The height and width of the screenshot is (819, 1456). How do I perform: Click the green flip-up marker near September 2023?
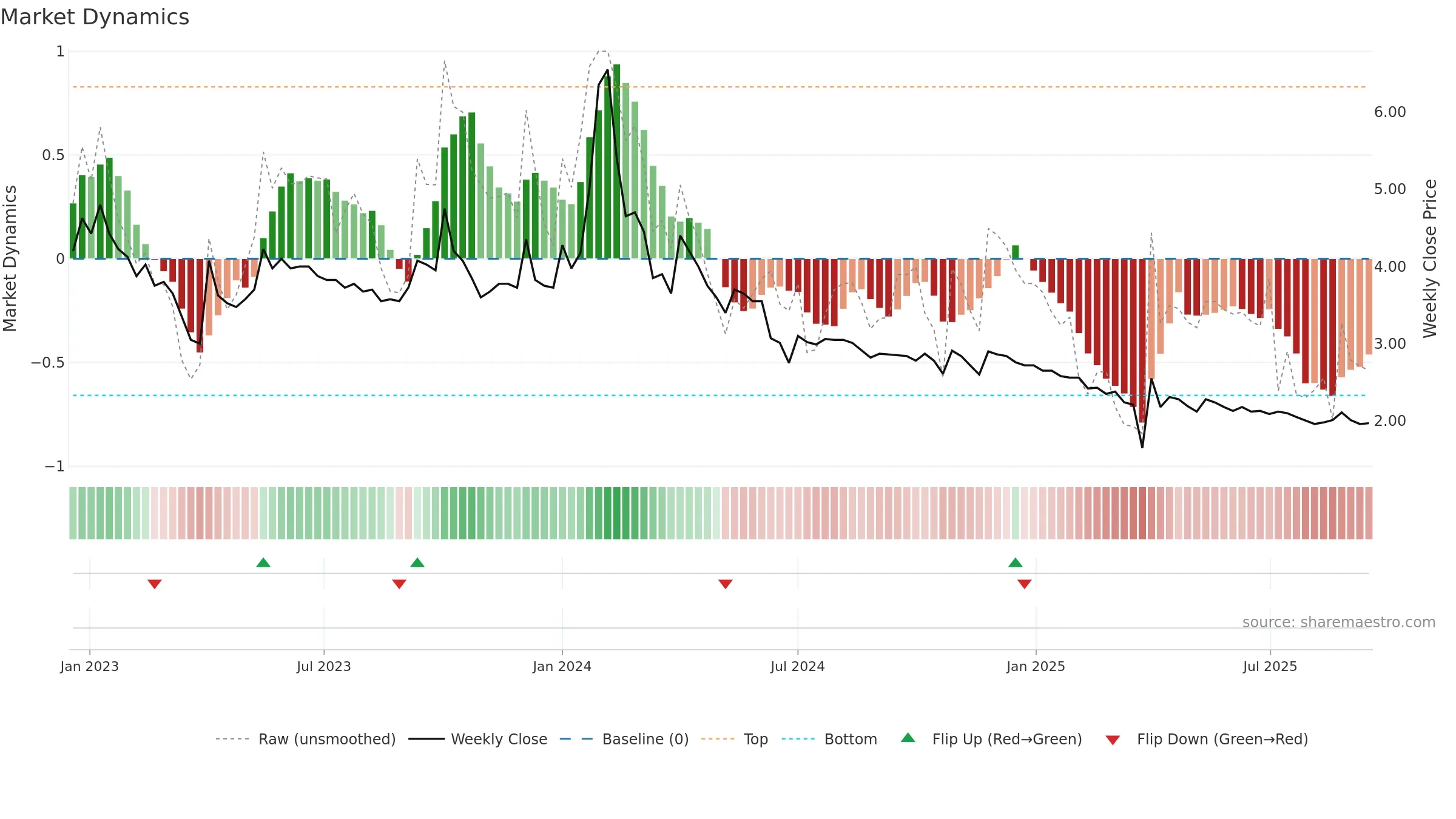[x=417, y=562]
